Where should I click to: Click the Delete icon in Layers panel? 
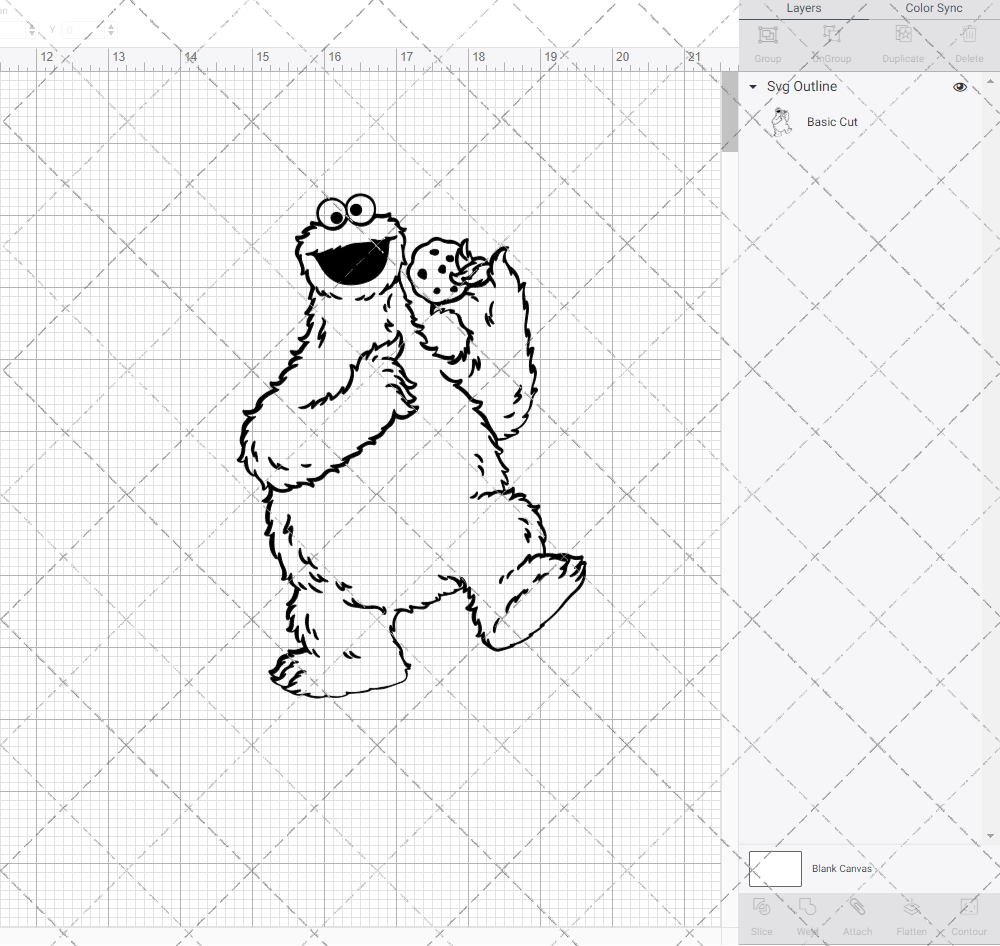[x=968, y=42]
